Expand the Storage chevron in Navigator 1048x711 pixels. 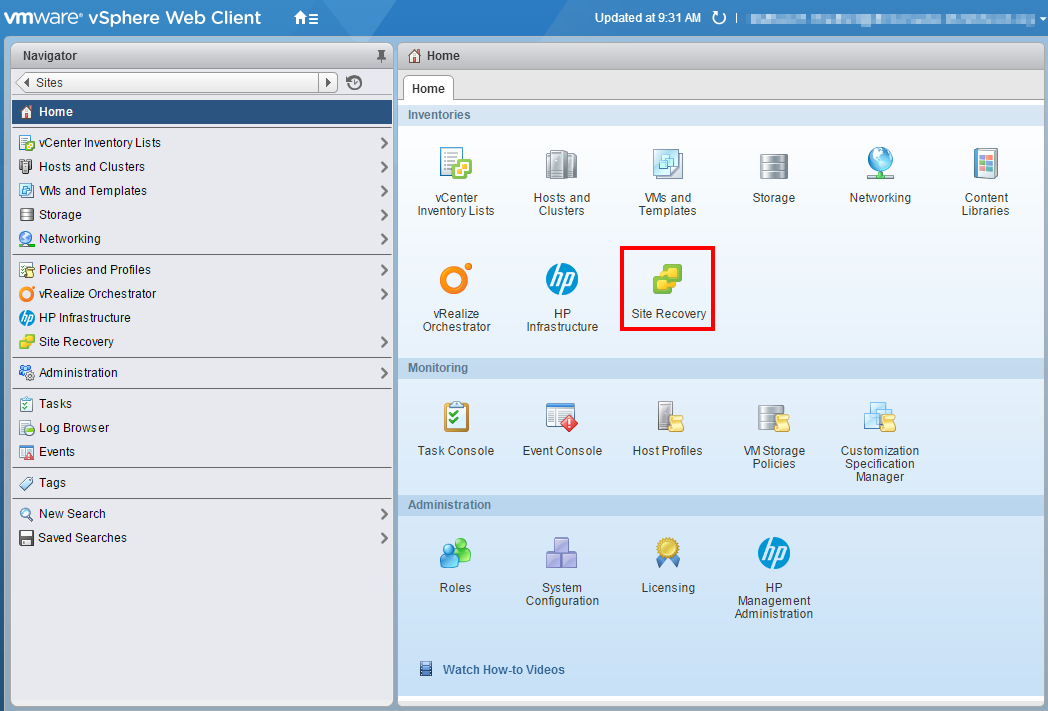coord(384,215)
